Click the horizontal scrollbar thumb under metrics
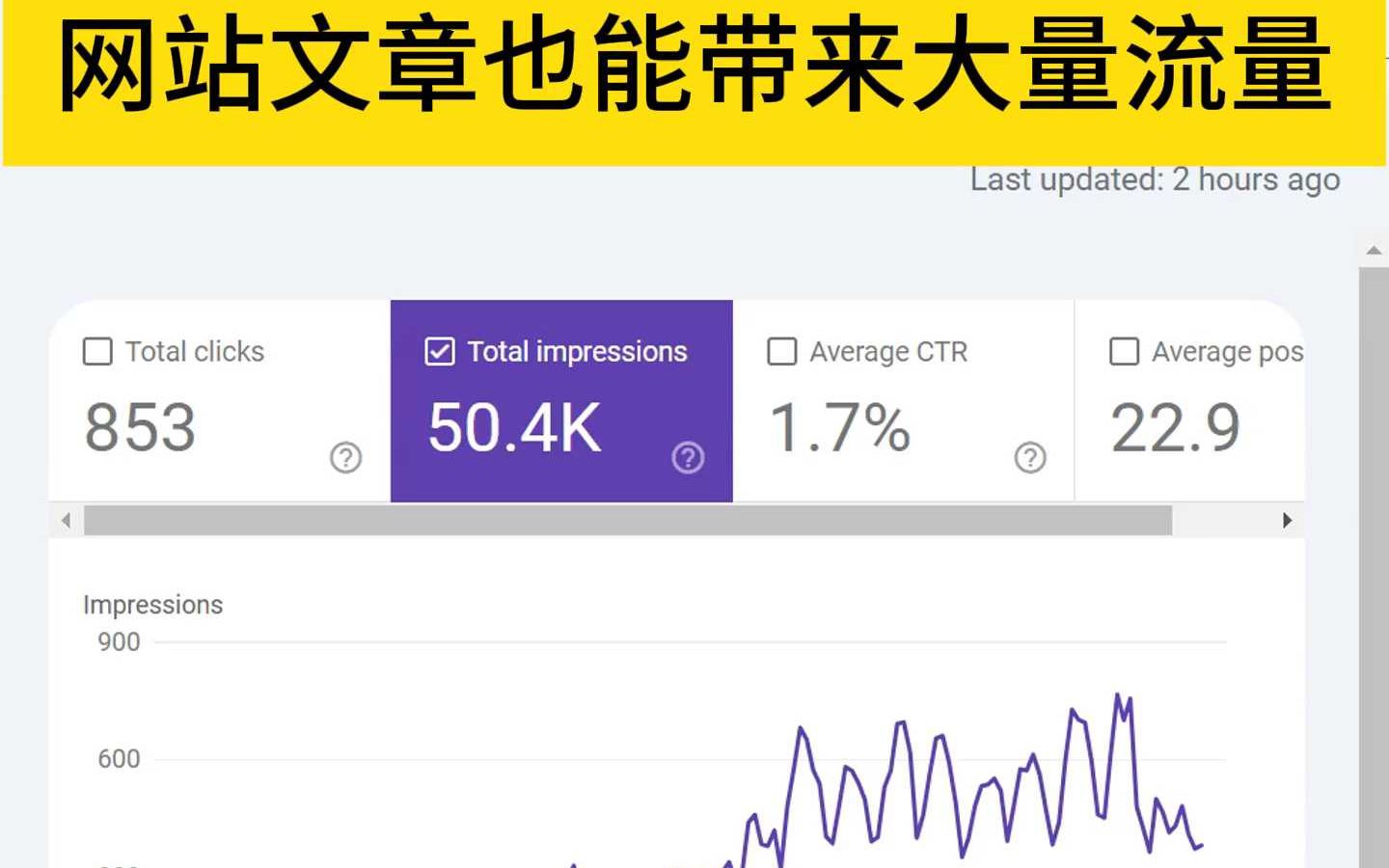 click(x=628, y=521)
